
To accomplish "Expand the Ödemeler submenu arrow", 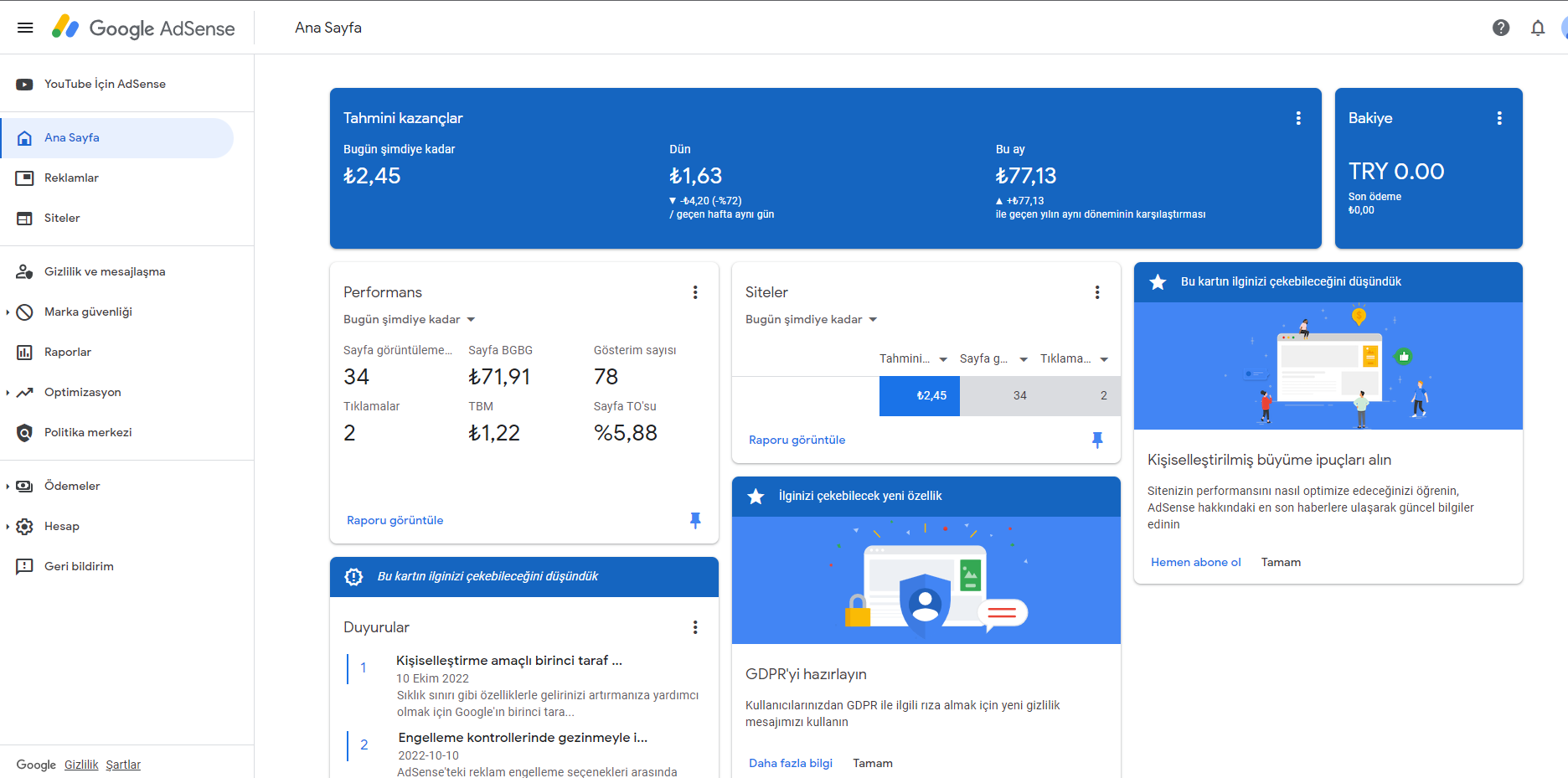I will (x=8, y=487).
